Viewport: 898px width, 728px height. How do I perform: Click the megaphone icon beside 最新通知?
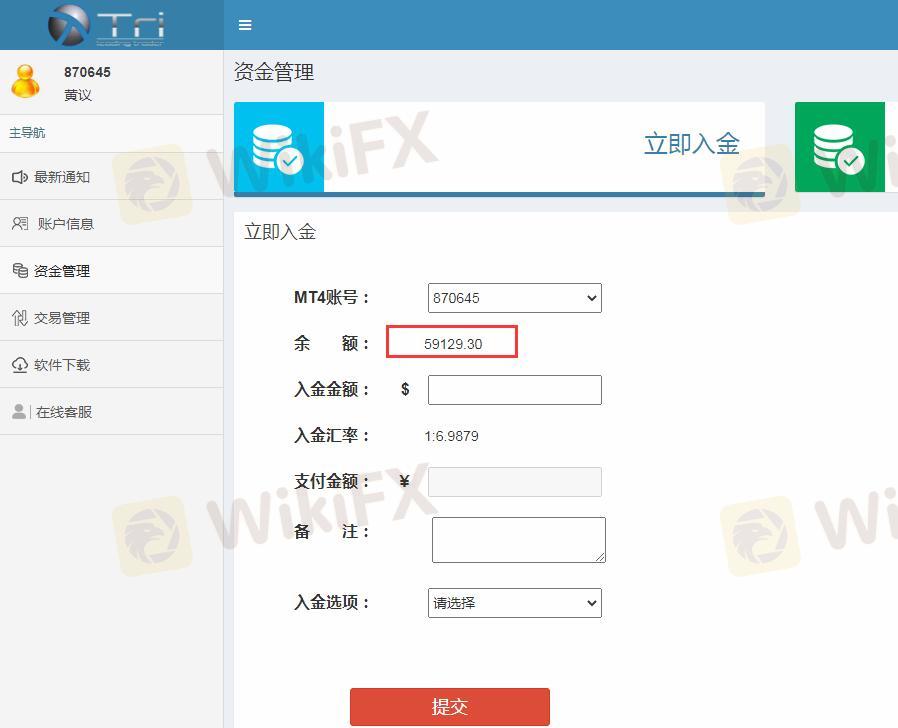[19, 177]
